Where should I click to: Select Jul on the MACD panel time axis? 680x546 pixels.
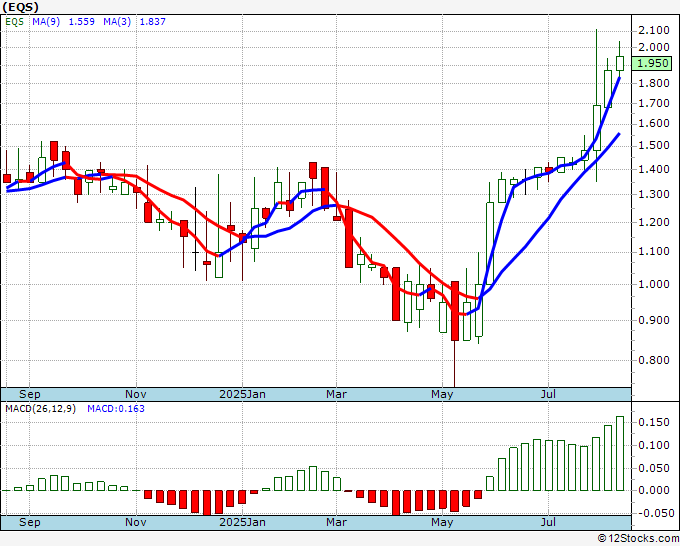[x=549, y=522]
